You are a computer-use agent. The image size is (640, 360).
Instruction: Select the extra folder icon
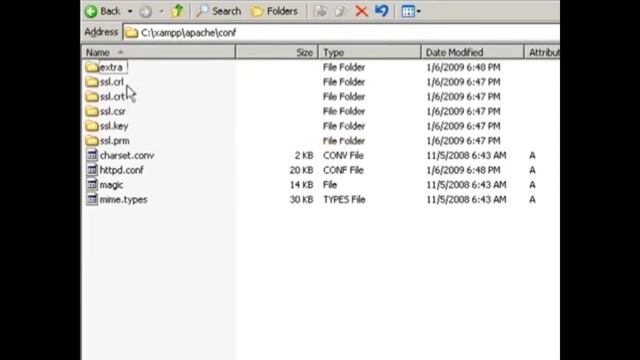(92, 67)
